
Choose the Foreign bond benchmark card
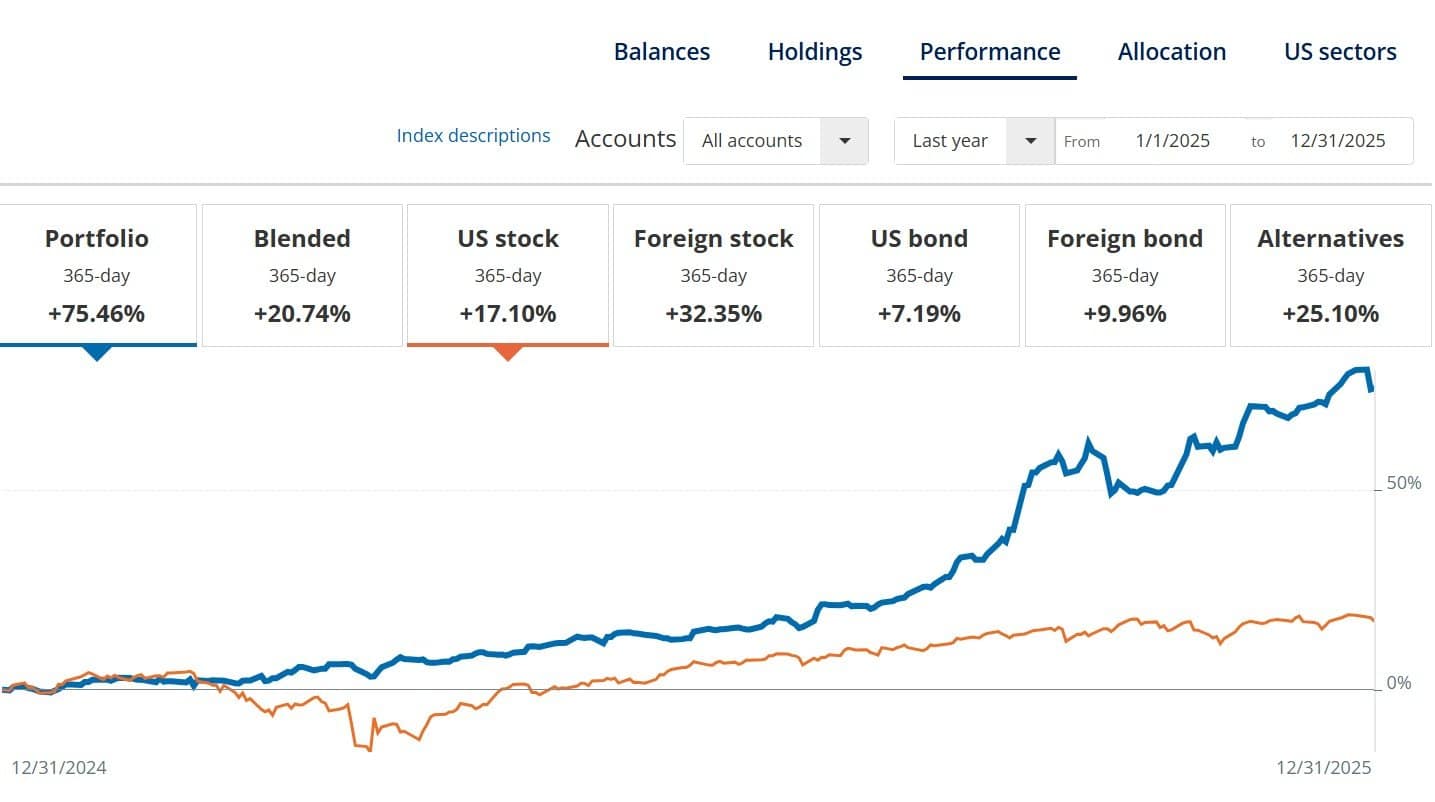point(1124,275)
